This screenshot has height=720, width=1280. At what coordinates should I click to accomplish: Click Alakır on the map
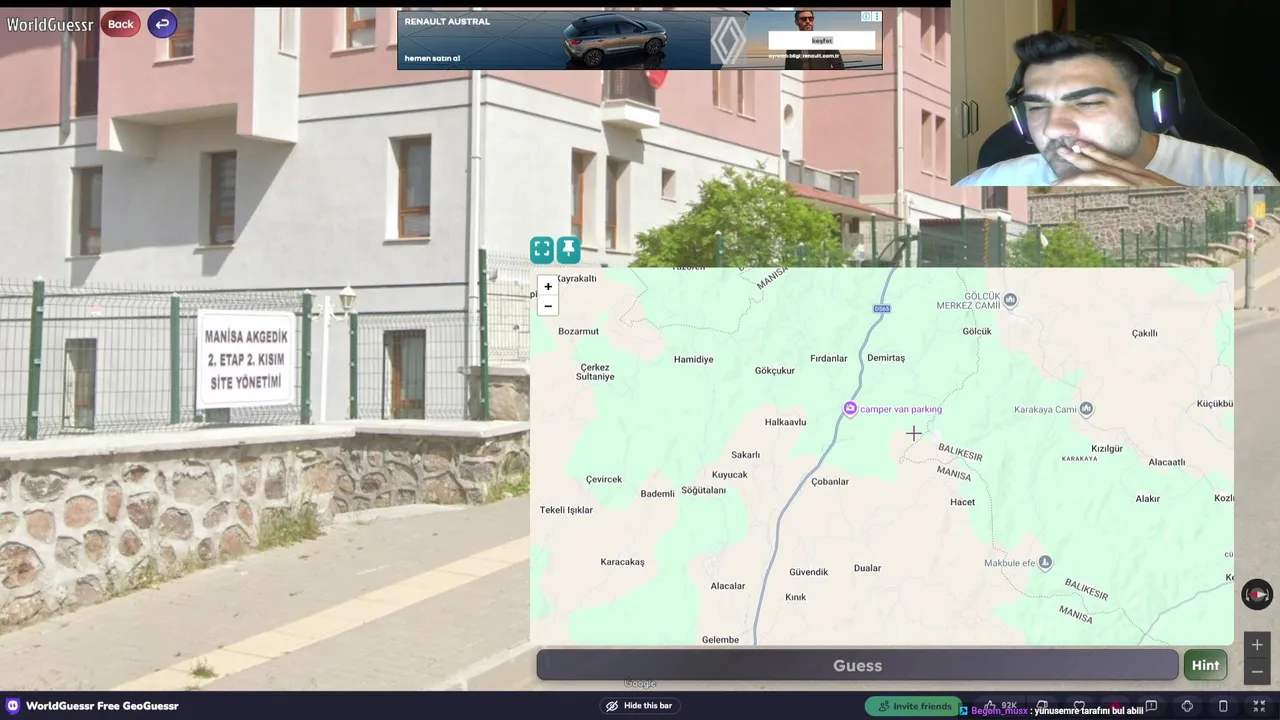1147,499
